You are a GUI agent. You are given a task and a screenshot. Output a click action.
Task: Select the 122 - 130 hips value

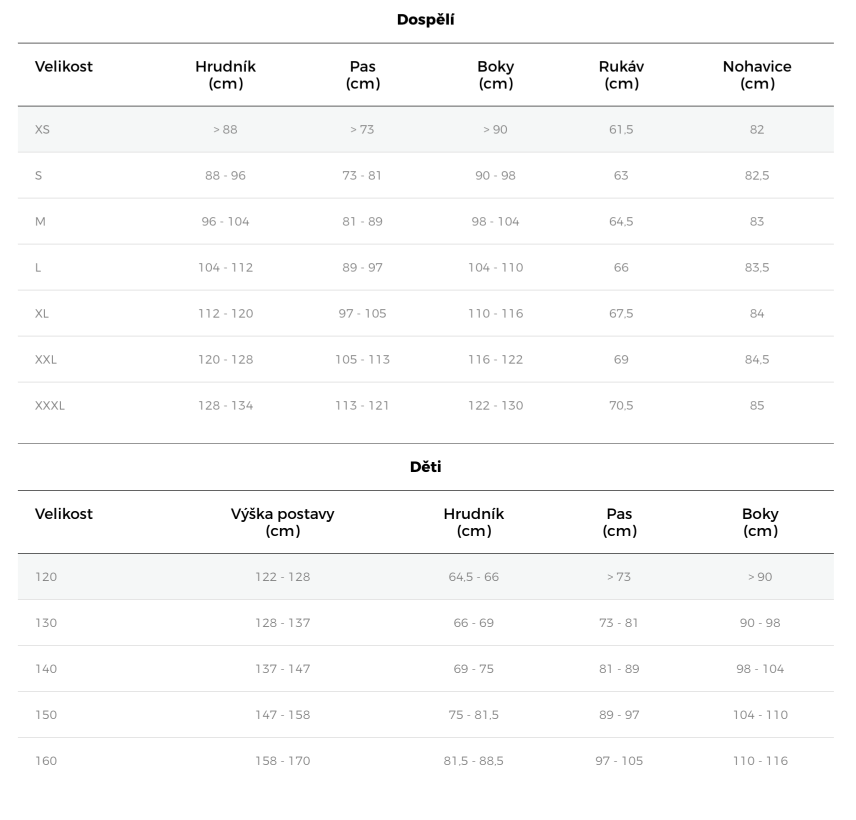point(495,406)
